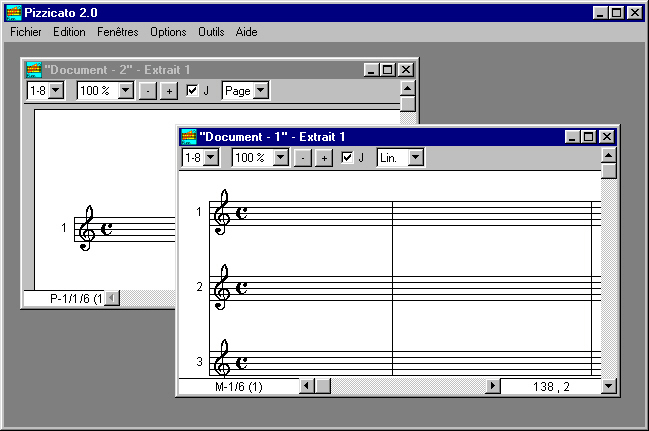The width and height of the screenshot is (649, 431).
Task: Open the Lin. view mode dropdown in Document 1
Action: pos(416,157)
